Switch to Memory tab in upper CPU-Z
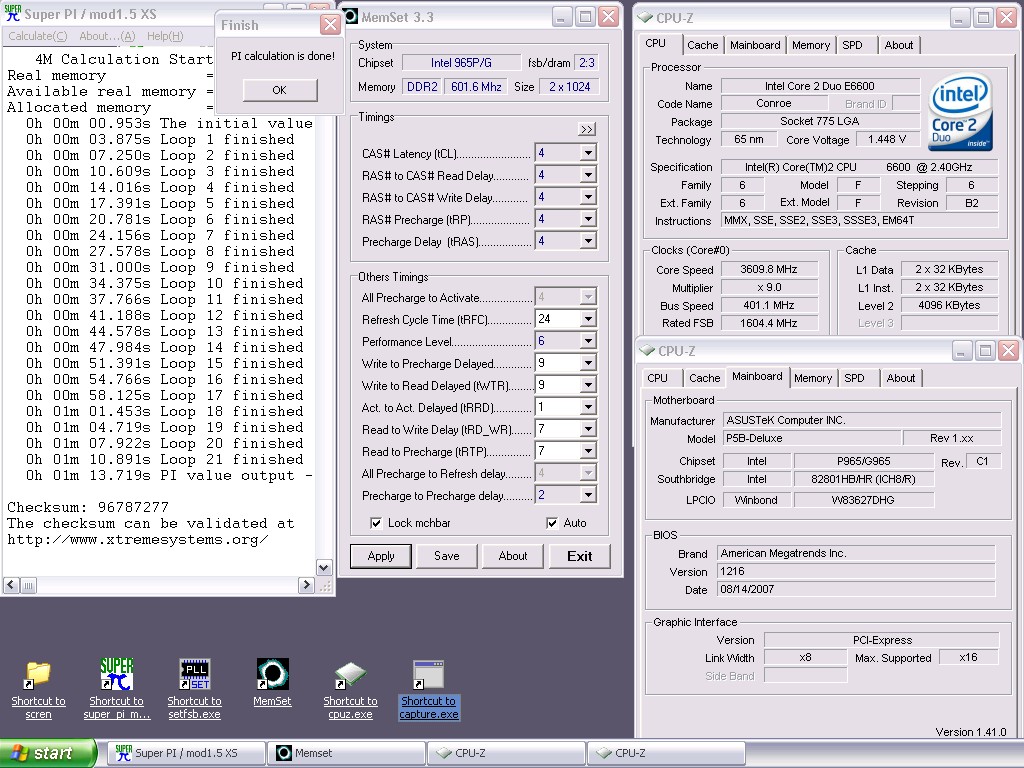This screenshot has height=768, width=1024. point(810,45)
